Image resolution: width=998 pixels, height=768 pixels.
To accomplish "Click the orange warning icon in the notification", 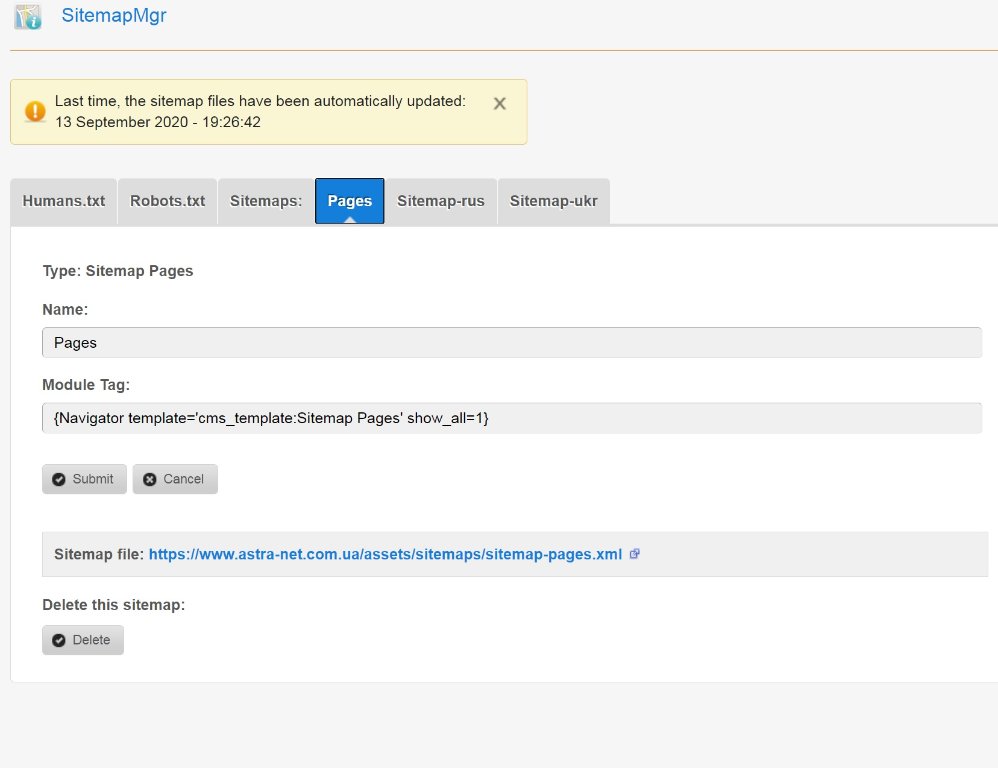I will tap(35, 111).
